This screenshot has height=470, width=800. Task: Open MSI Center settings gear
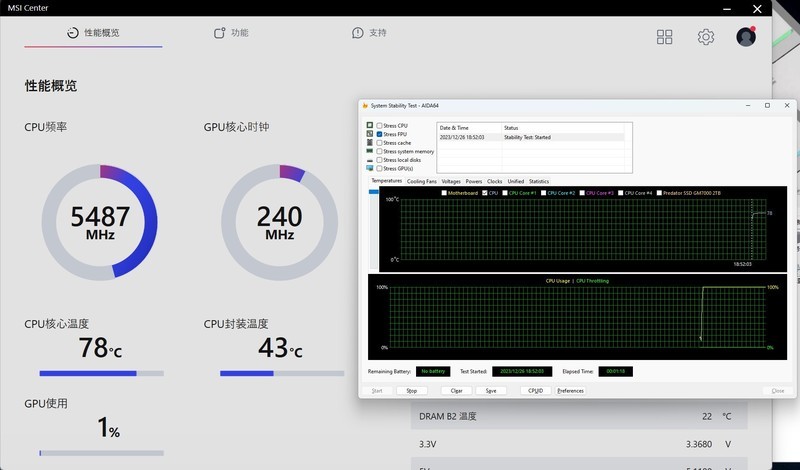point(706,37)
